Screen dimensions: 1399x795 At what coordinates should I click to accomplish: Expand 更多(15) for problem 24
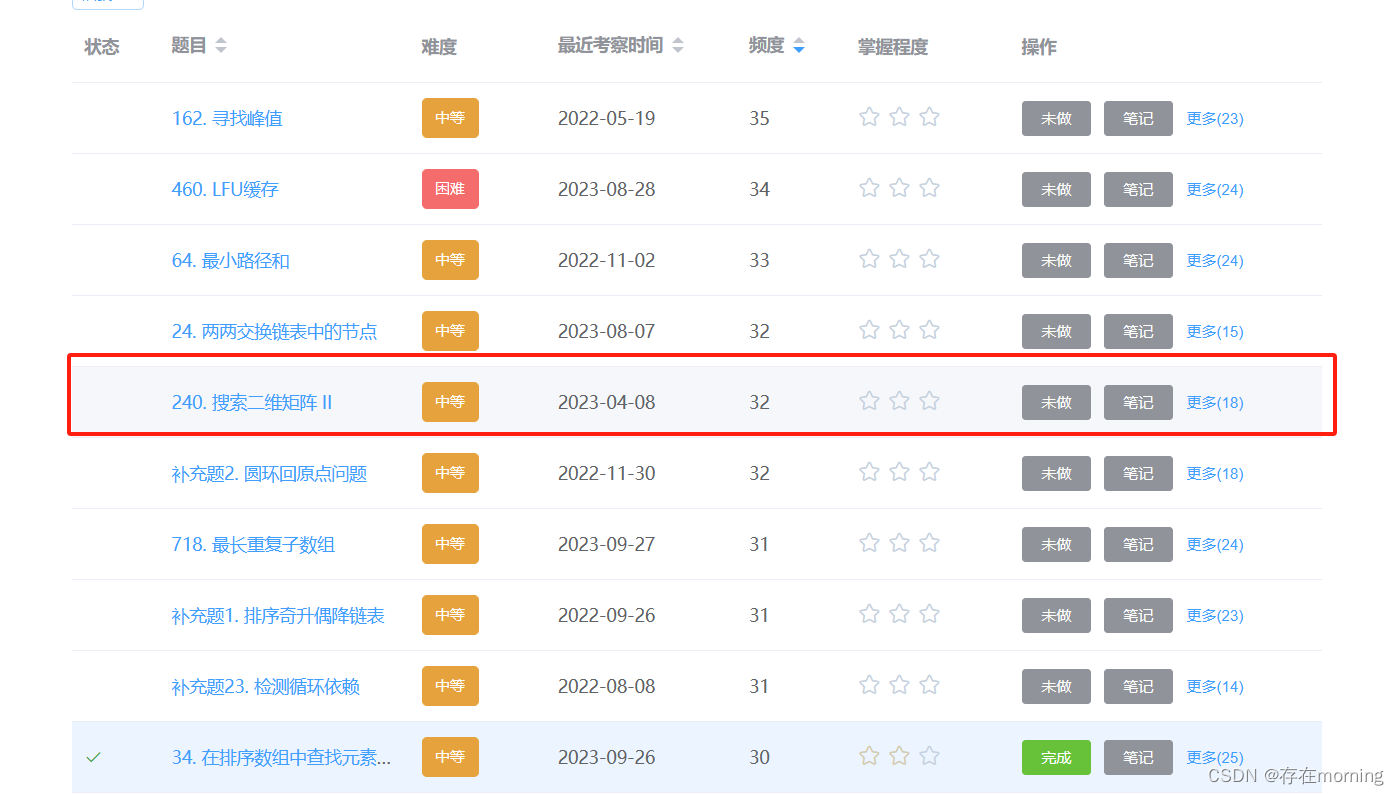pos(1215,331)
